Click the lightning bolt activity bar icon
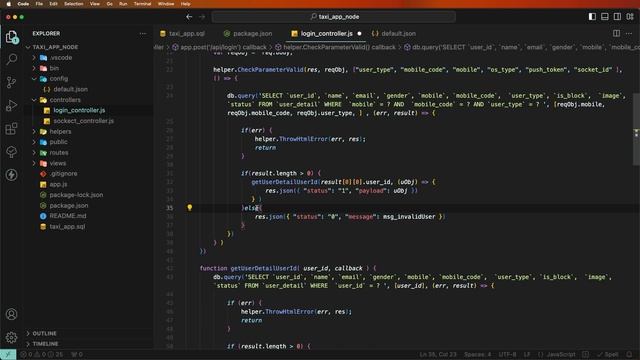Screen dimensions: 640x360 [11, 175]
